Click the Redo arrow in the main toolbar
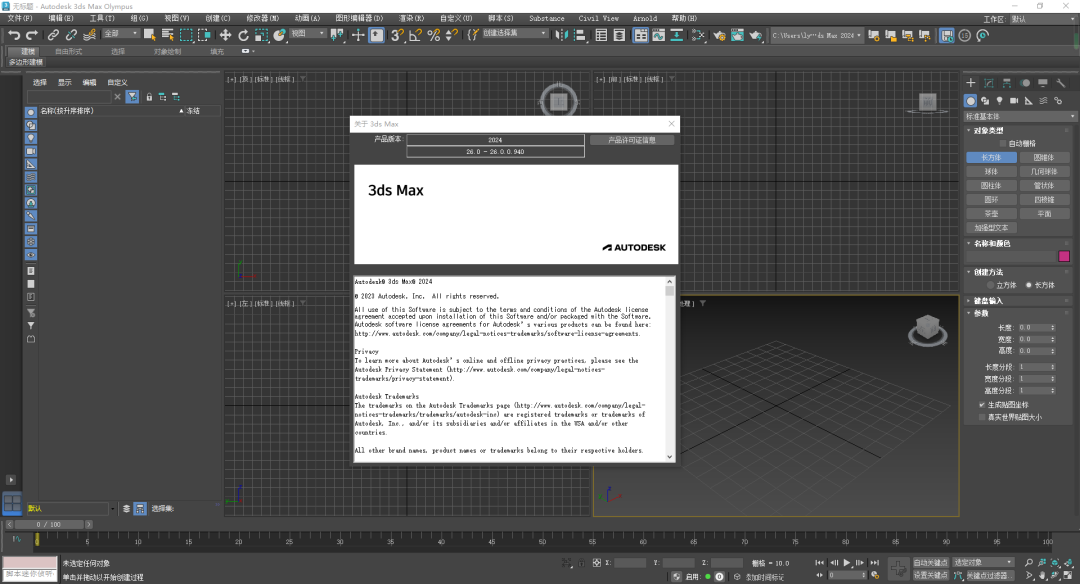1080x584 pixels. 32,34
